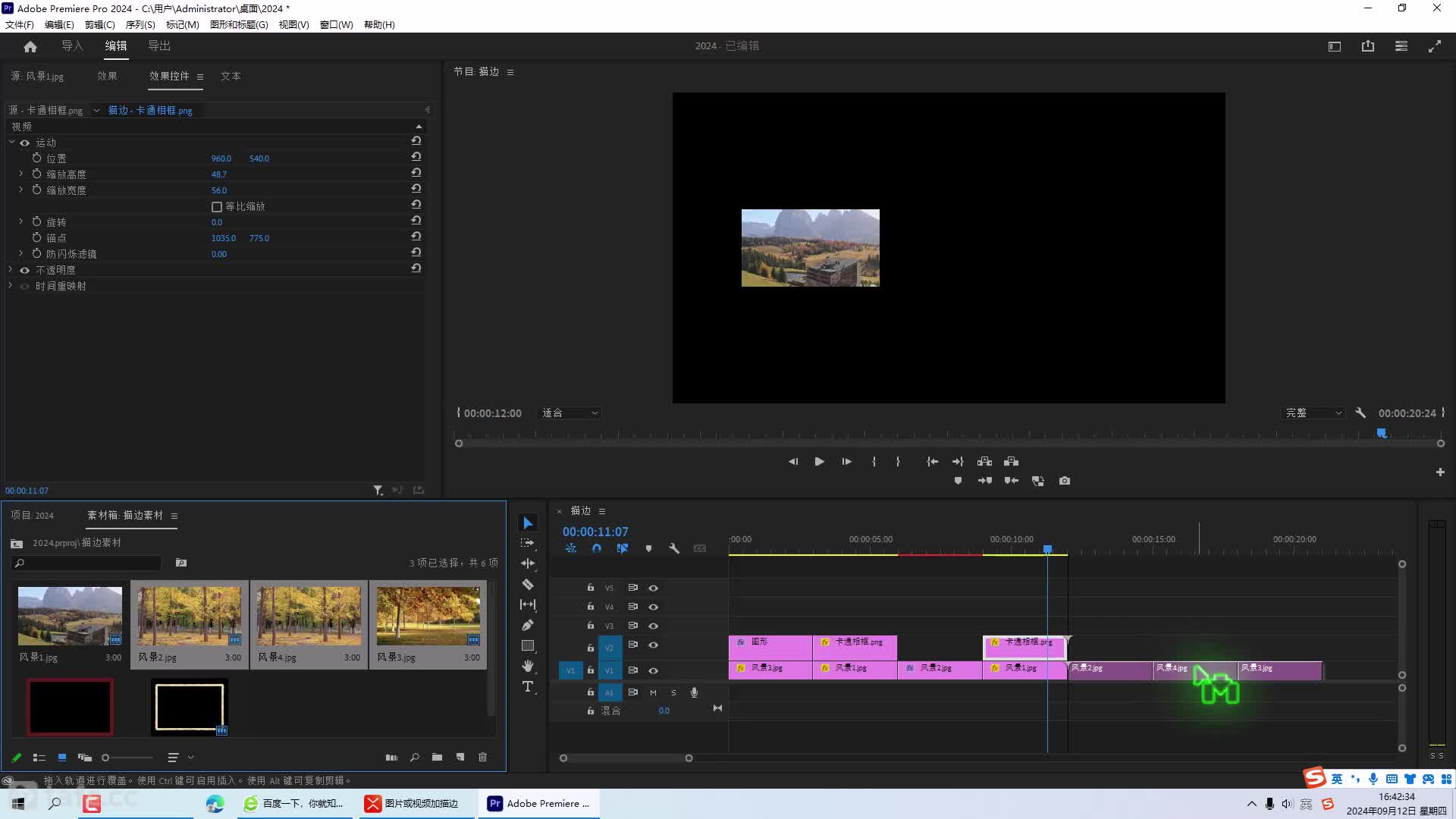The height and width of the screenshot is (819, 1456).
Task: Play the program monitor
Action: pyautogui.click(x=819, y=461)
